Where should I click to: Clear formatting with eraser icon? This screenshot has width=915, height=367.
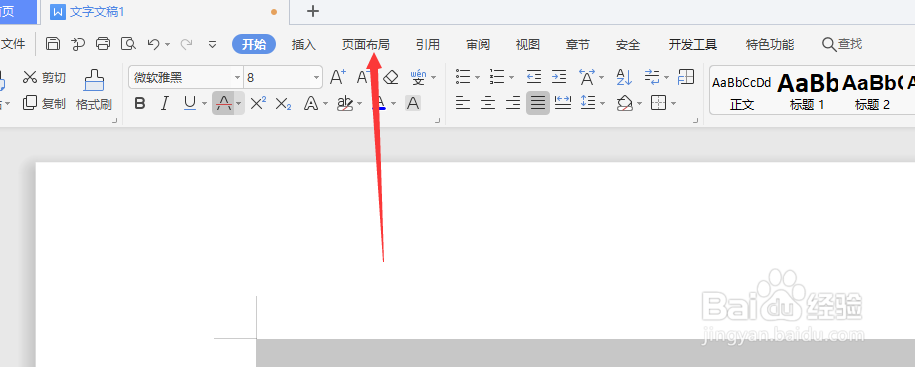390,76
